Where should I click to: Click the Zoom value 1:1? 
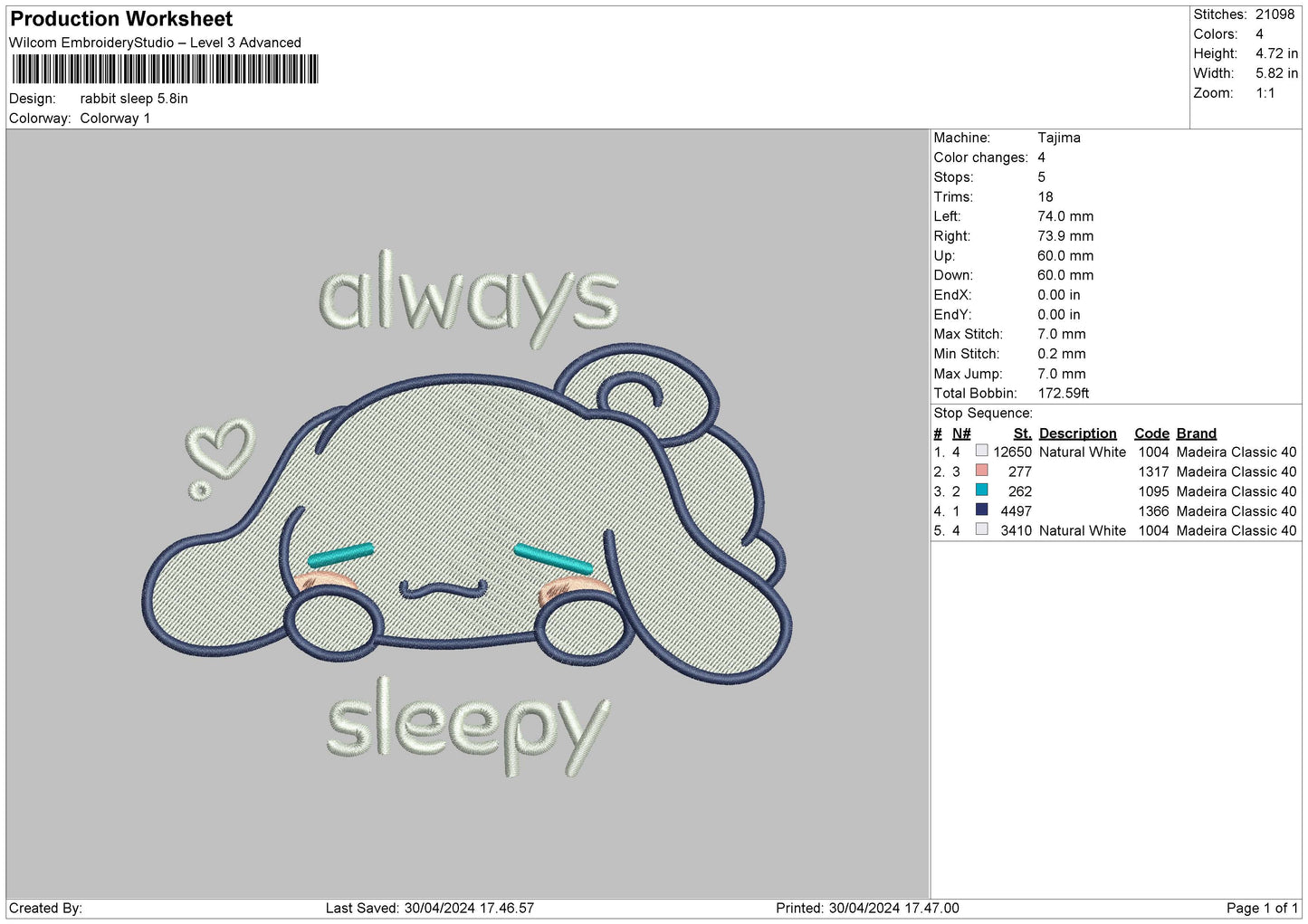click(x=1265, y=93)
